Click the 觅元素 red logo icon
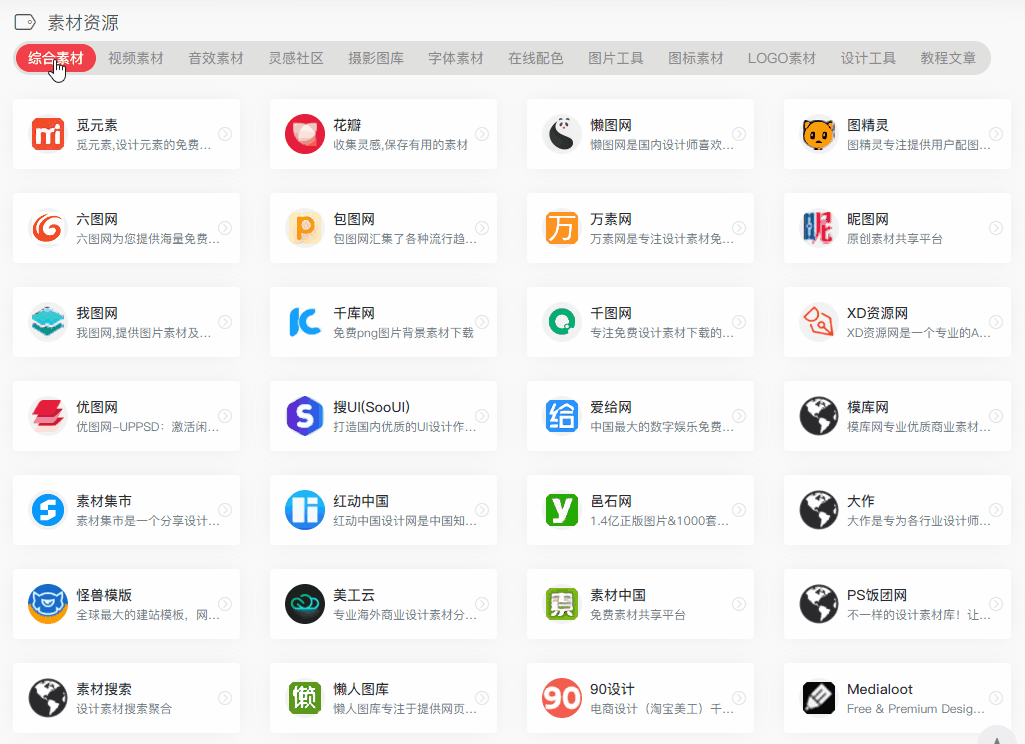 click(x=48, y=134)
